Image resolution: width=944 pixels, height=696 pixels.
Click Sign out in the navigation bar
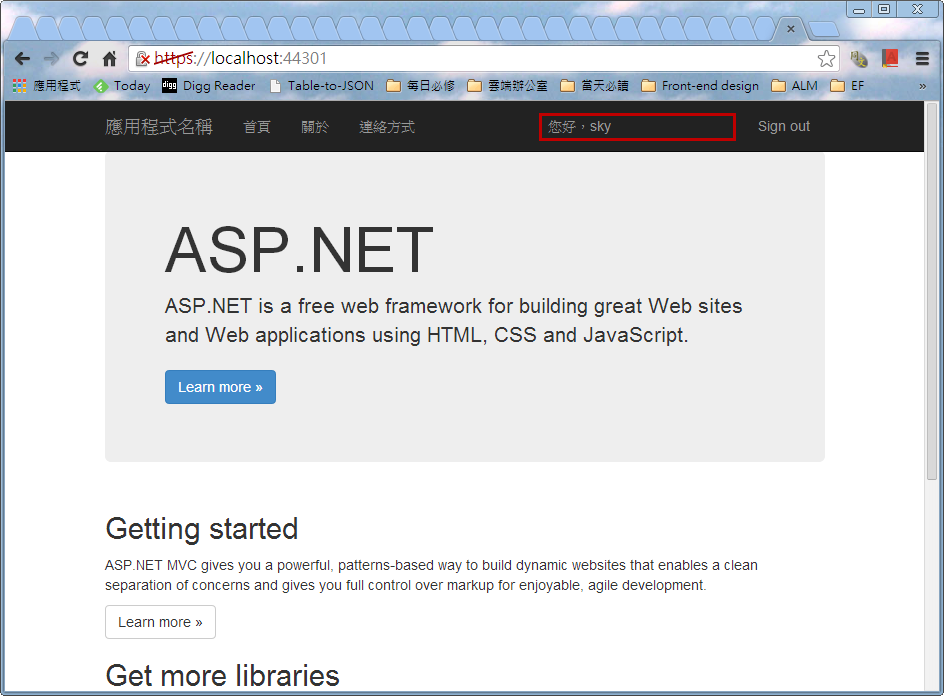(784, 126)
